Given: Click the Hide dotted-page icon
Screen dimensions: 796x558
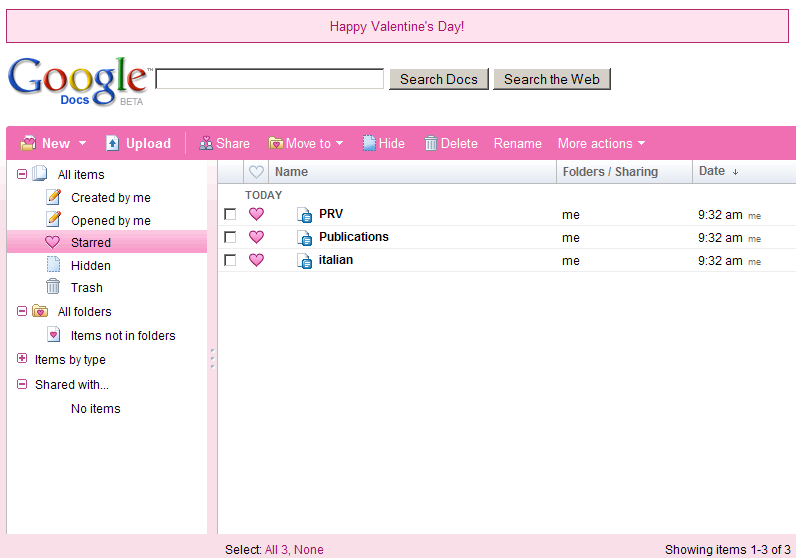Looking at the screenshot, I should click(369, 144).
